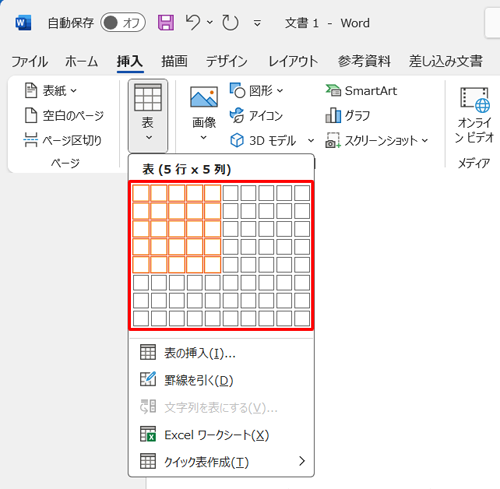This screenshot has width=500, height=489.
Task: Select the top-left grid cell
Action: 141,193
